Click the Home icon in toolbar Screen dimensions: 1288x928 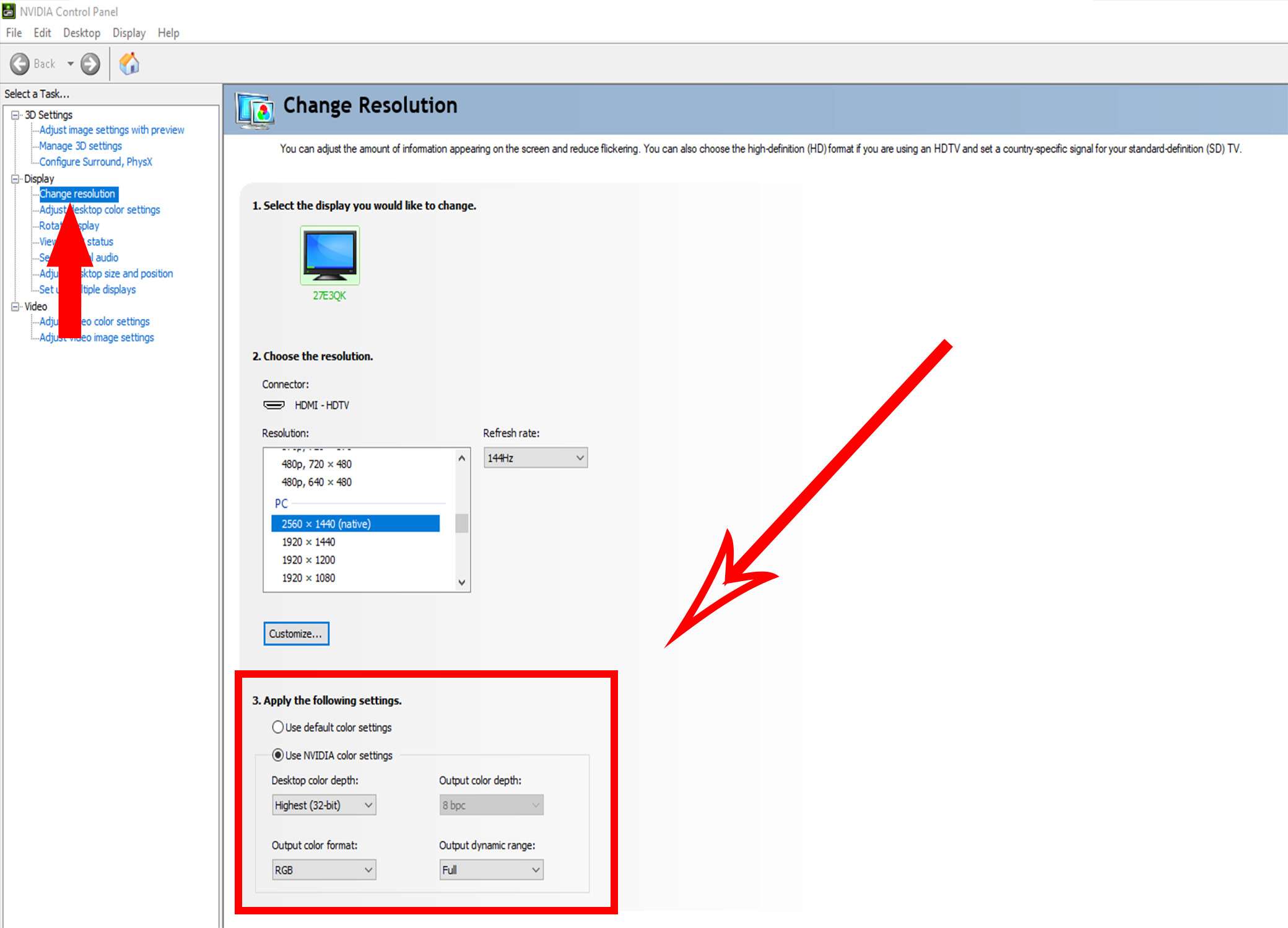[129, 64]
